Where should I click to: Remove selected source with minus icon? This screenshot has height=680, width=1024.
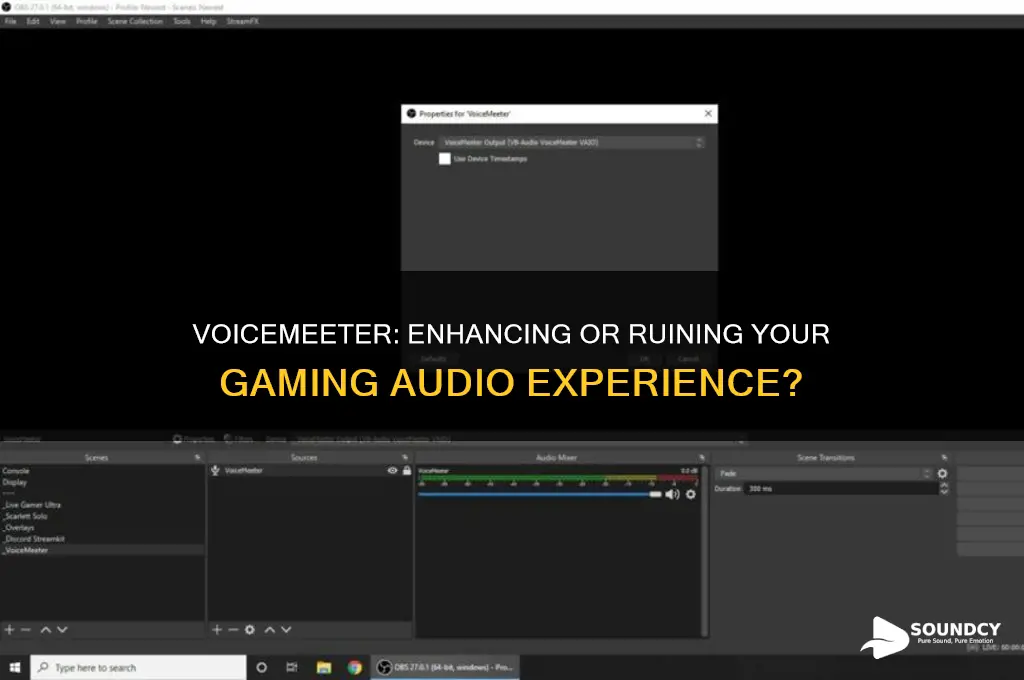(x=233, y=630)
